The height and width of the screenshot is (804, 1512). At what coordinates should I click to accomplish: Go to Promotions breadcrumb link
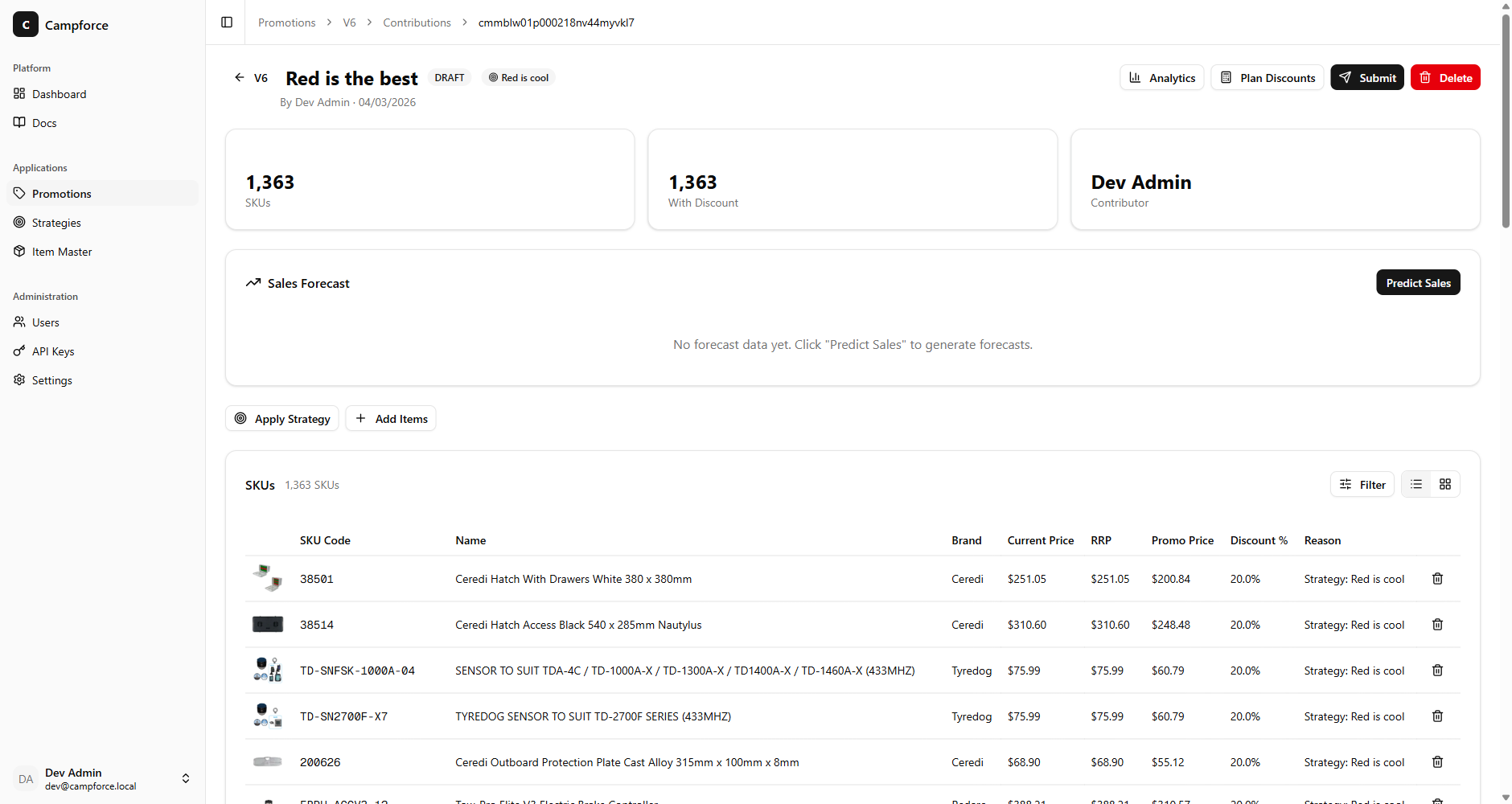[x=286, y=23]
